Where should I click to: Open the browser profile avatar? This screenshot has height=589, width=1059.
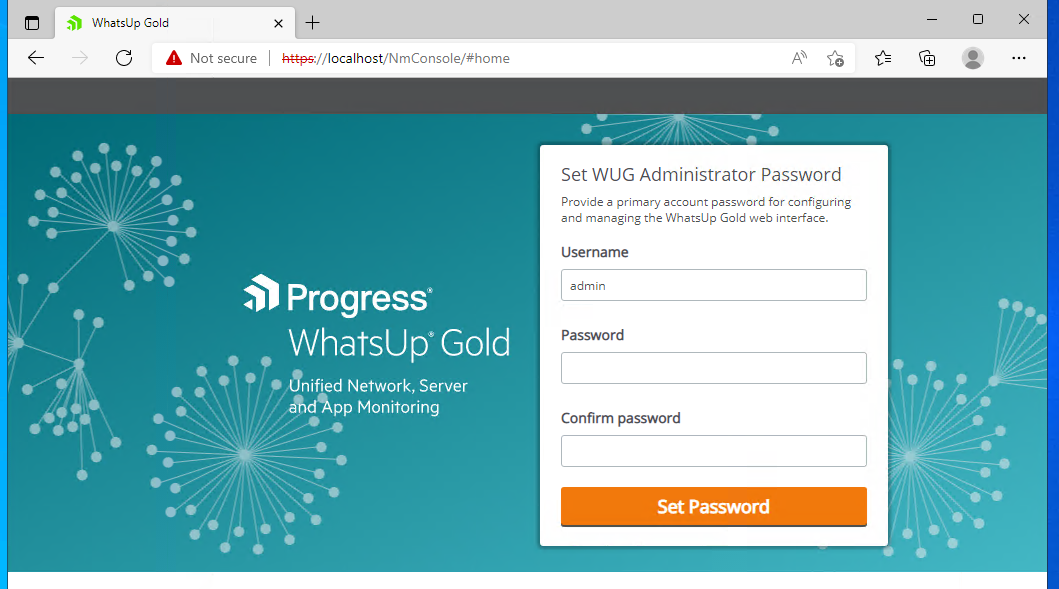click(973, 58)
